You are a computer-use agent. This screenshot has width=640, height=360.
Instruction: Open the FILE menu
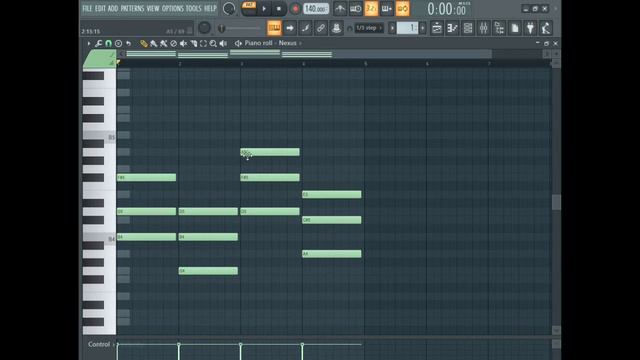(x=87, y=8)
